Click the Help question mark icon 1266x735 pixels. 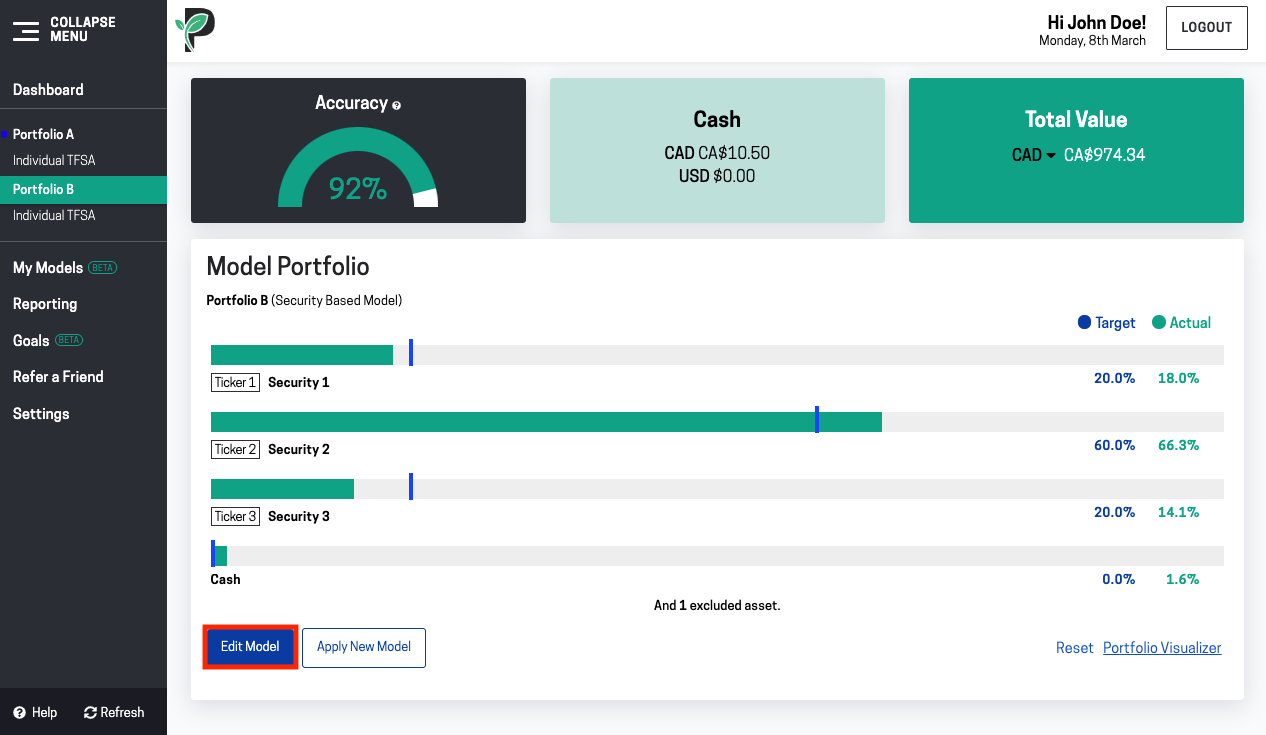[19, 713]
